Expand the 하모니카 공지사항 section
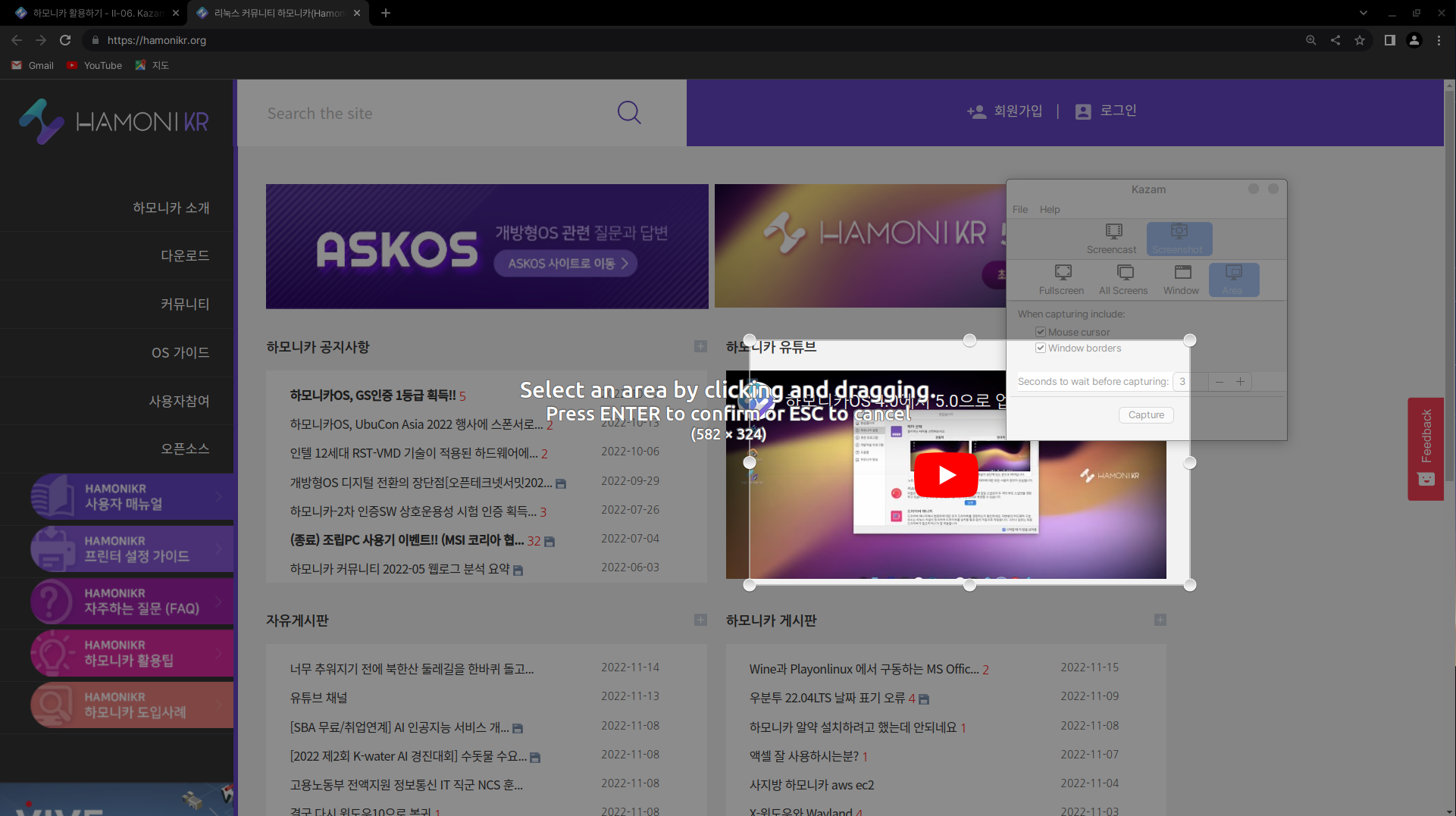Screen dimensions: 1456x816 coord(700,346)
